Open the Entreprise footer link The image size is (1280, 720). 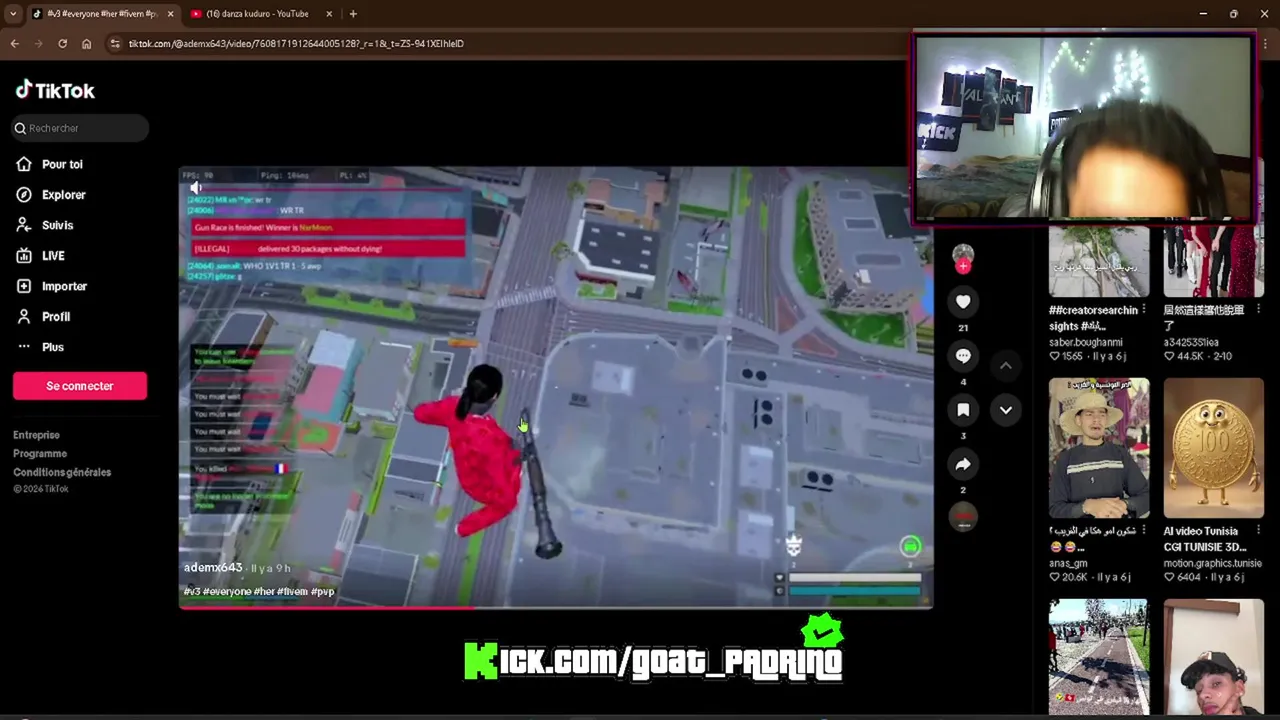click(x=36, y=435)
